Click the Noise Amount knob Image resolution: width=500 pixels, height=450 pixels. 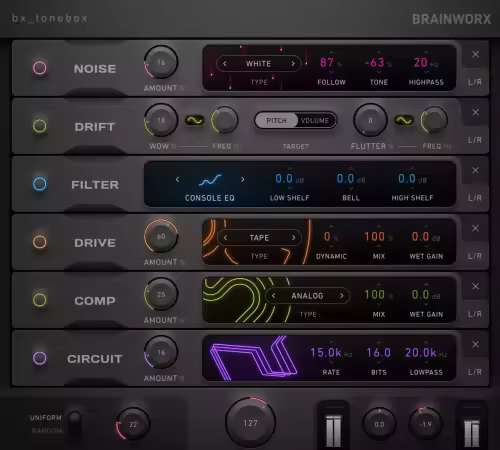pyautogui.click(x=161, y=62)
